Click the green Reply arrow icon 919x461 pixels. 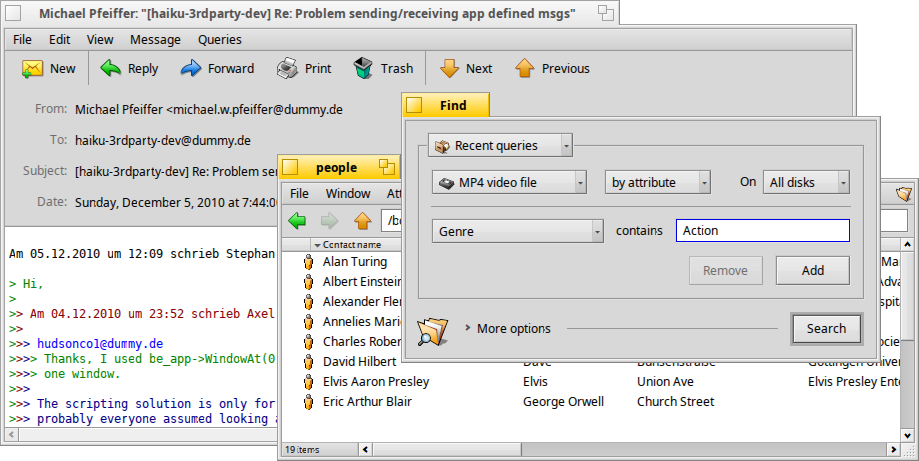tap(110, 69)
